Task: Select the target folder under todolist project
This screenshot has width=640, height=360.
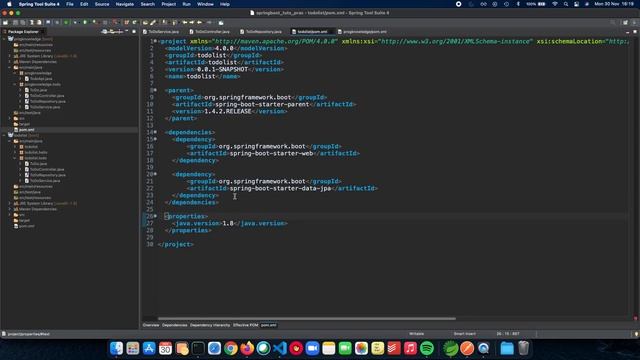Action: 24,220
